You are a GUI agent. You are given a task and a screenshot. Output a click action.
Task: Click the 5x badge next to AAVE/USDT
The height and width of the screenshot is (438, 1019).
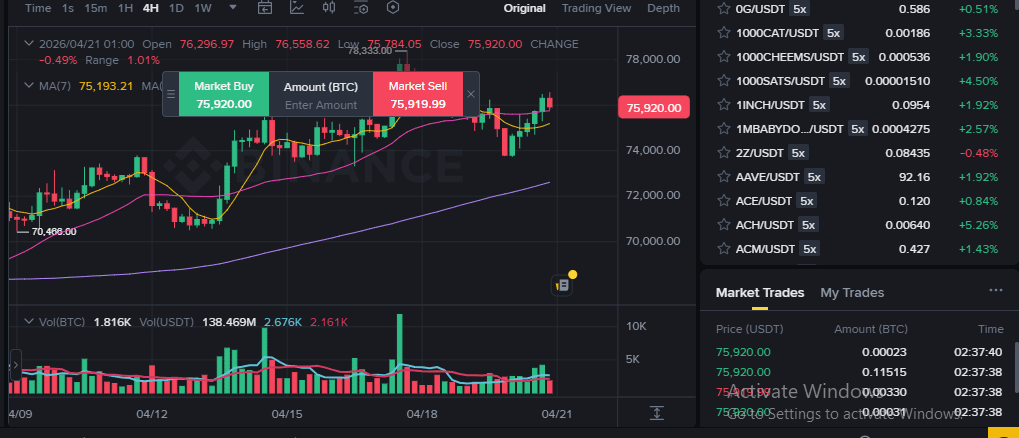click(814, 177)
